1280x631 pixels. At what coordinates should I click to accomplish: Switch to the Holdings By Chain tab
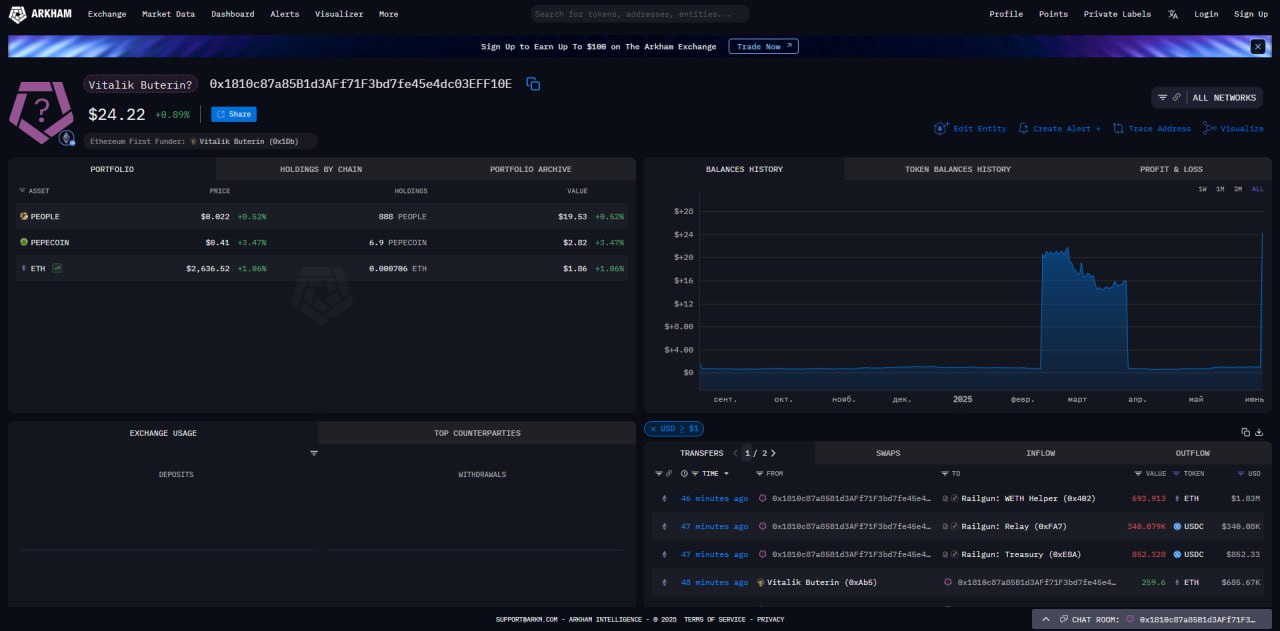coord(321,169)
